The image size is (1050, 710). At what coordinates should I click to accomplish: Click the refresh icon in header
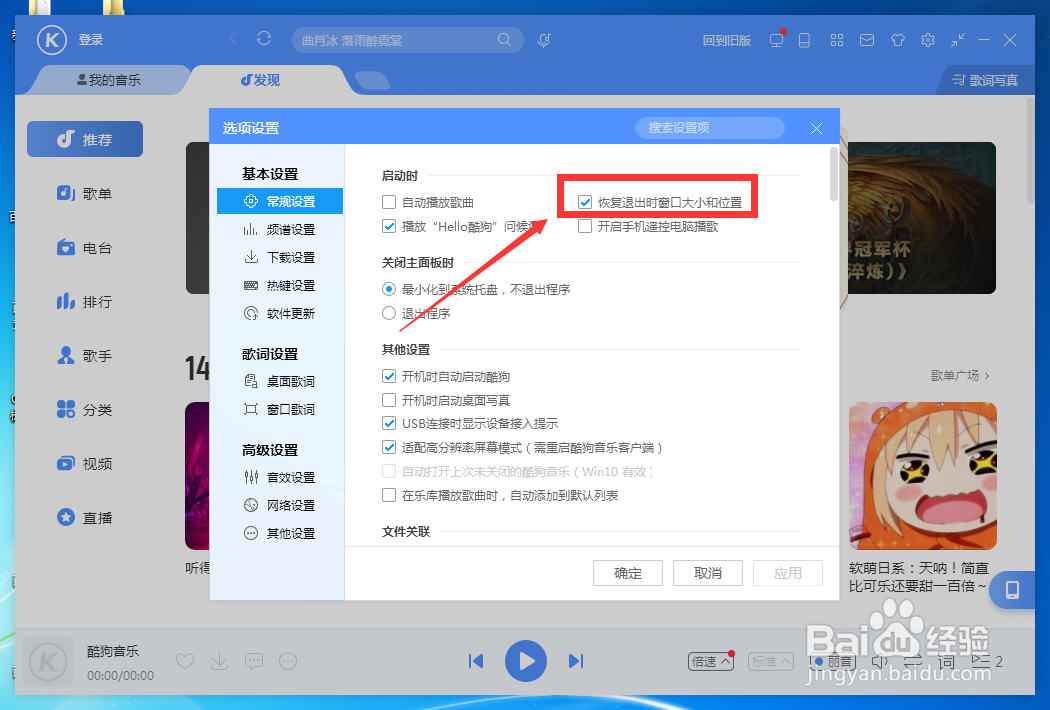(264, 39)
